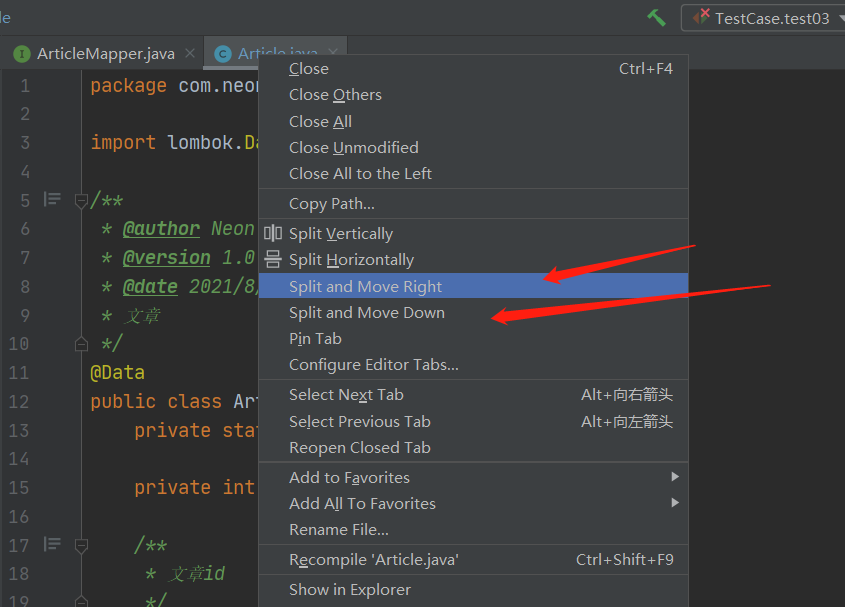The width and height of the screenshot is (845, 607).
Task: Click 'private int' on line 15
Action: click(x=194, y=487)
